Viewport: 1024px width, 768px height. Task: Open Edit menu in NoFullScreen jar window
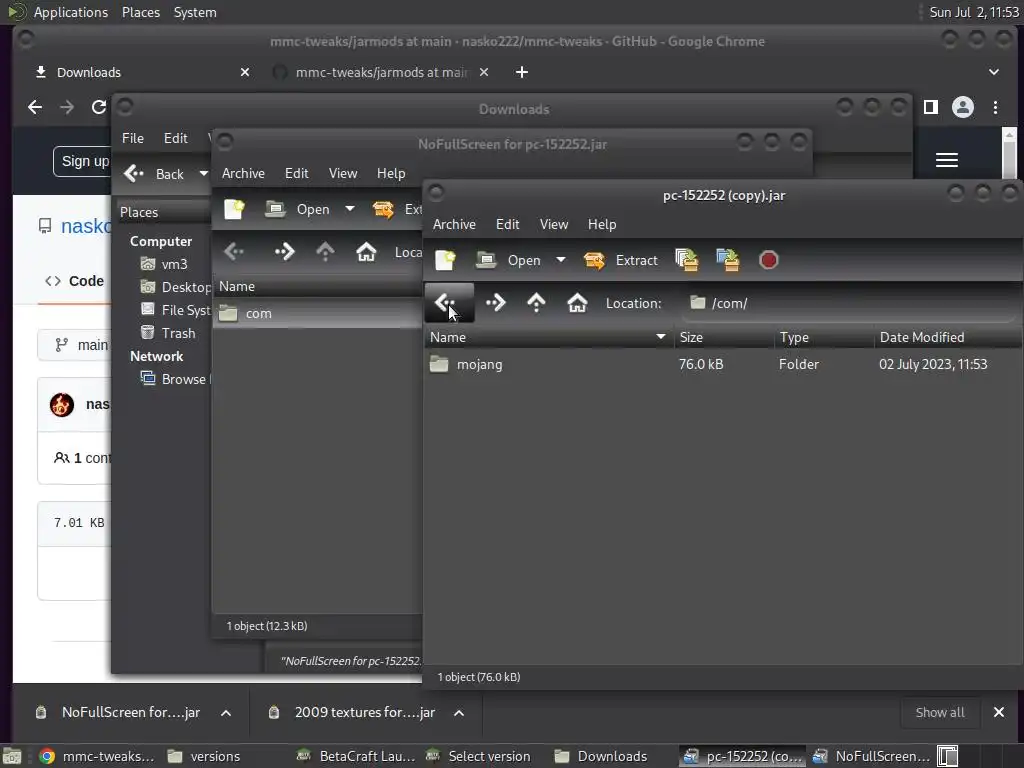[x=296, y=173]
